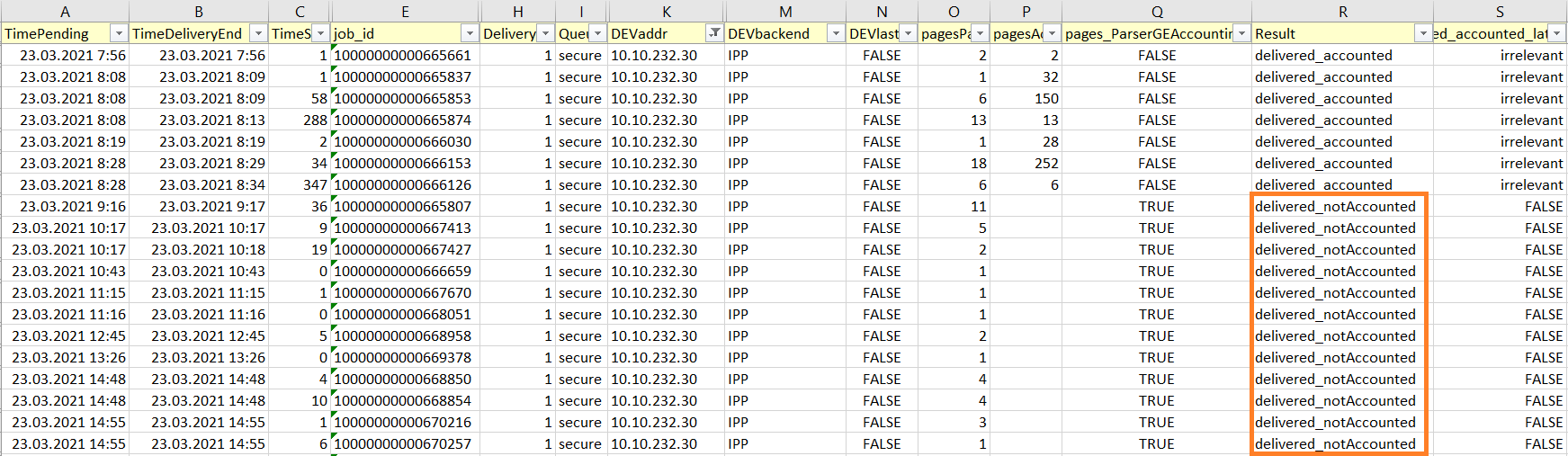The height and width of the screenshot is (456, 1568).
Task: Select column E header
Action: (405, 12)
